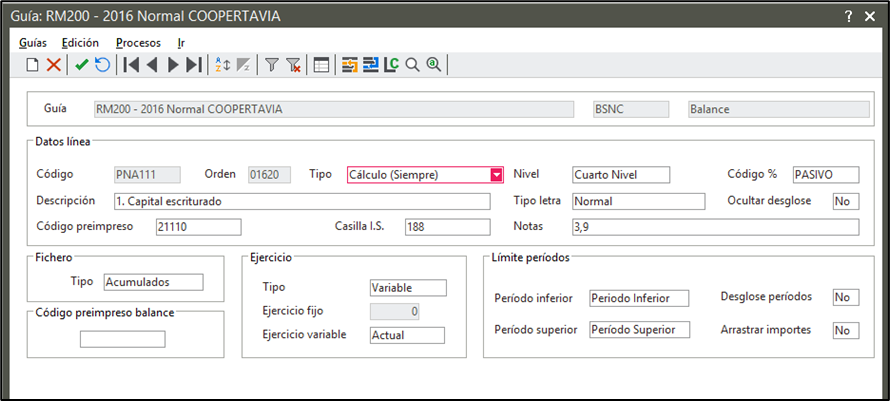Click the orange lines arrows icon
Screen dimensions: 890x401
[x=350, y=65]
